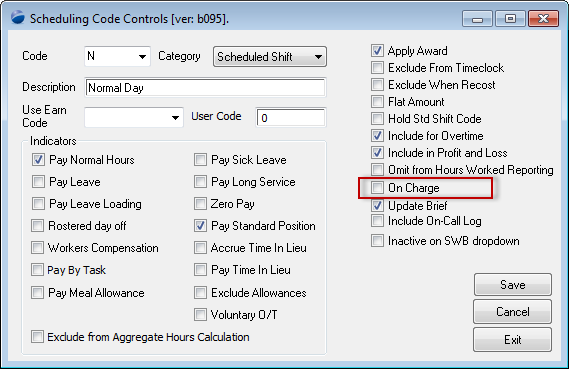
Task: Check Inactive on SWB dropdown
Action: pos(377,241)
